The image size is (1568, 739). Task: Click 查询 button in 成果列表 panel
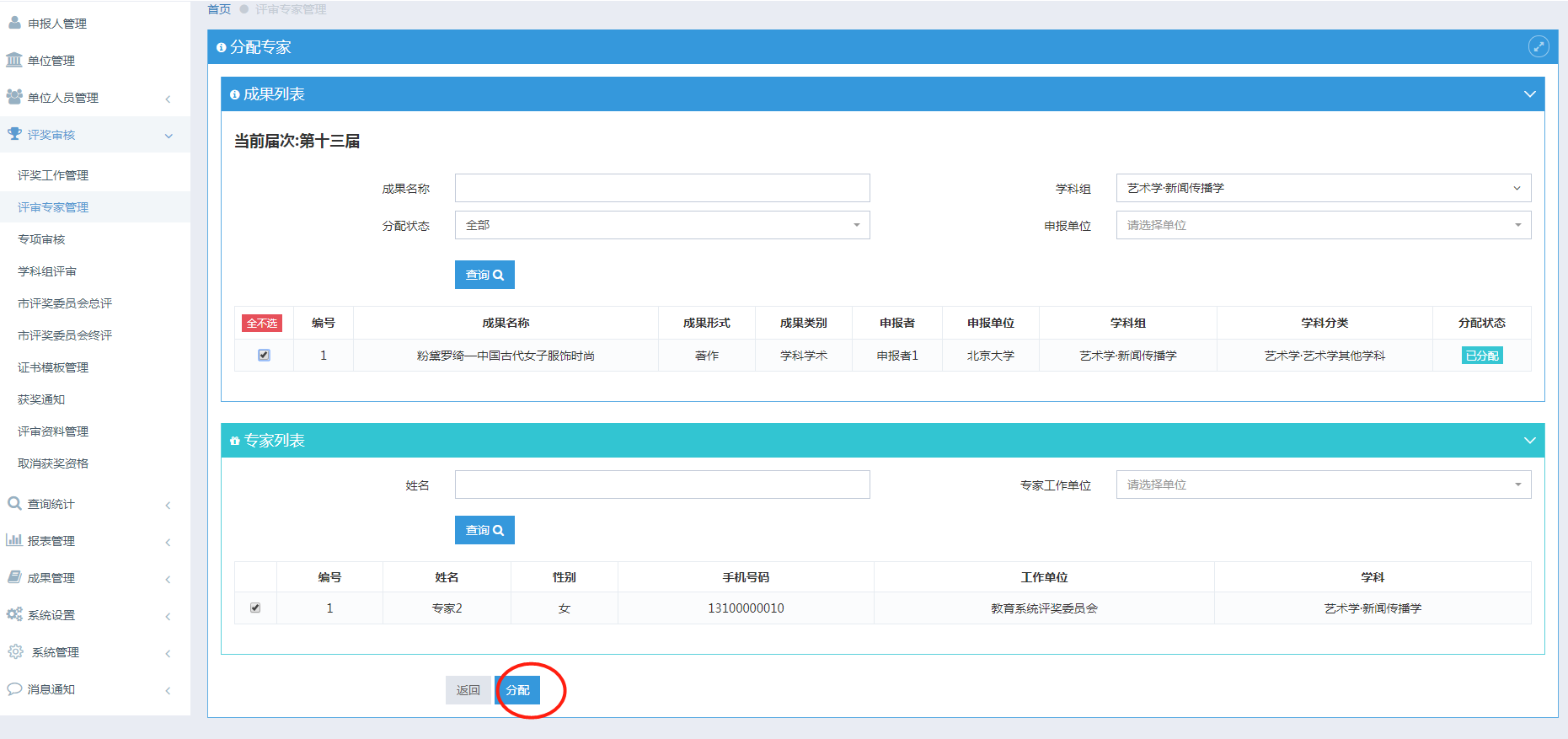point(484,275)
